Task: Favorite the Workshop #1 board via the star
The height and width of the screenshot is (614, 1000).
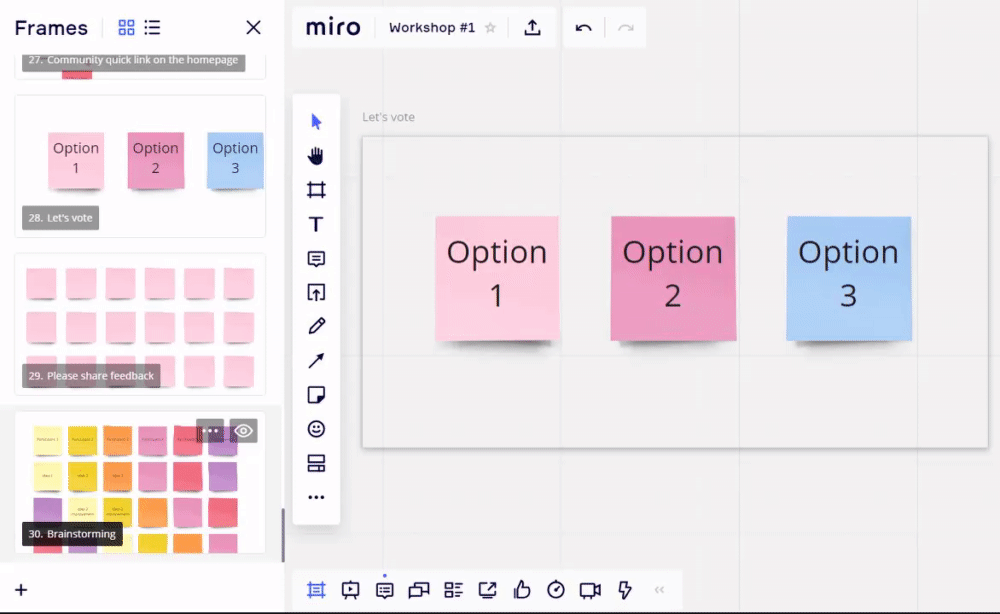Action: point(491,28)
